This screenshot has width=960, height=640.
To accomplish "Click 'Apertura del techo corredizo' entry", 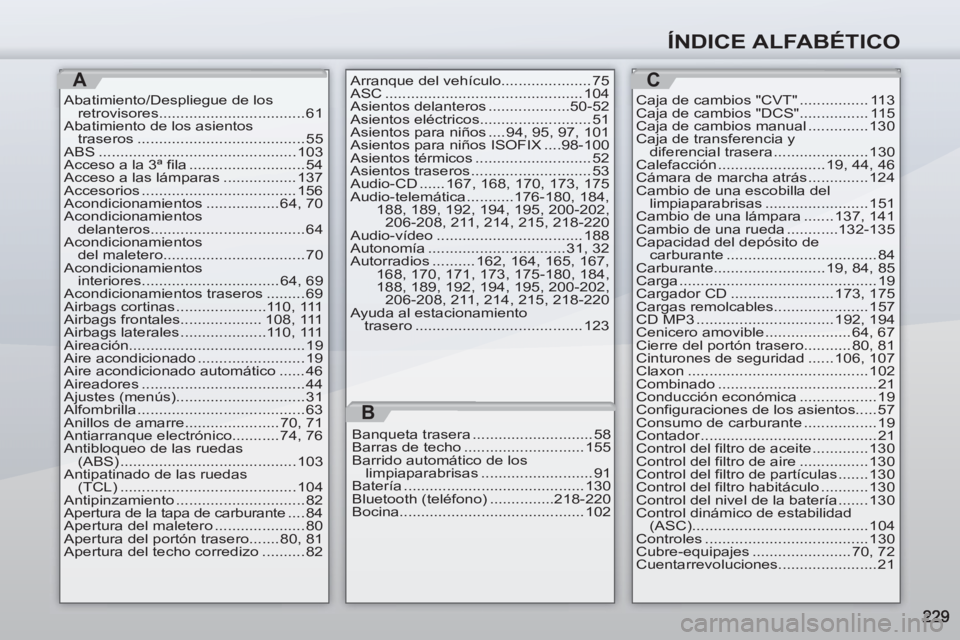I will pos(193,552).
